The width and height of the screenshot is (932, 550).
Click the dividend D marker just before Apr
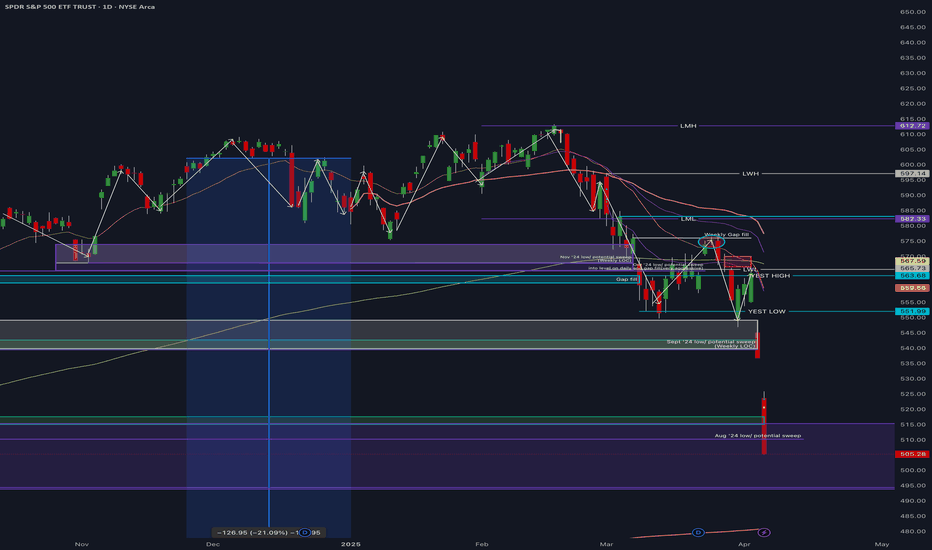[x=698, y=532]
